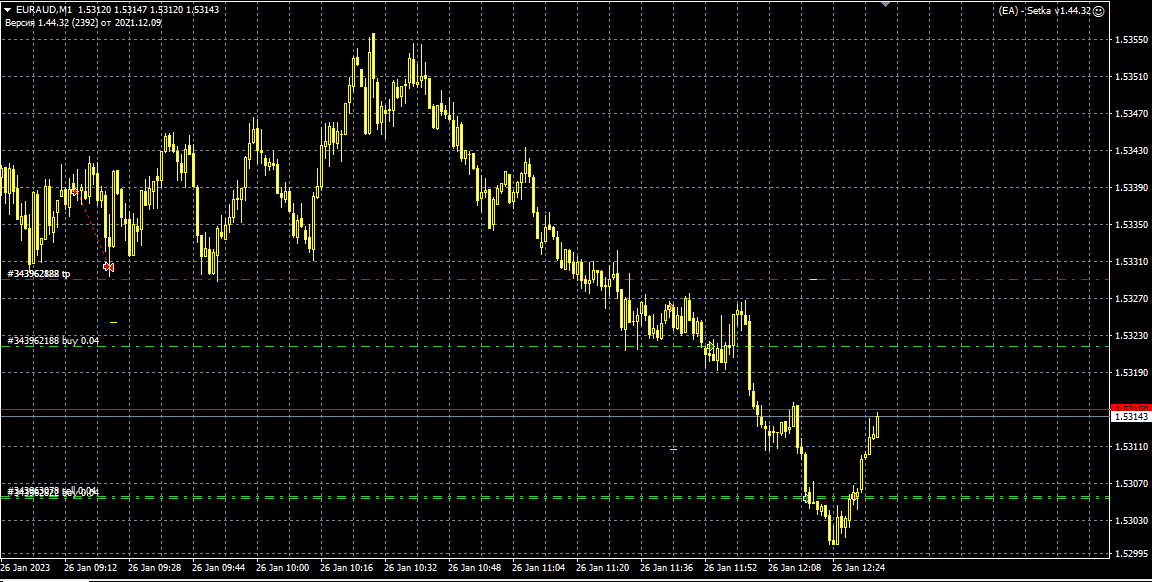The width and height of the screenshot is (1152, 582).
Task: Click the Expert Advisor smiley face icon
Action: [x=1098, y=11]
